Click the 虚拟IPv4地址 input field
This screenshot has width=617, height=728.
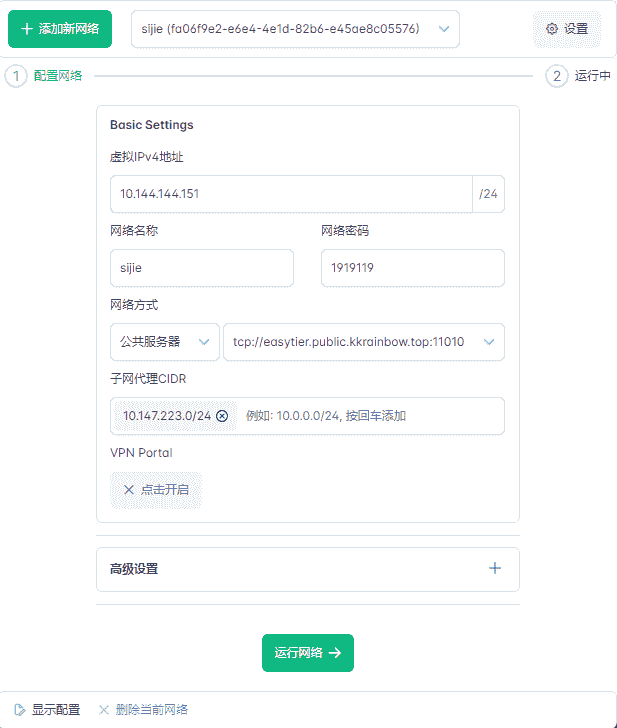(290, 194)
